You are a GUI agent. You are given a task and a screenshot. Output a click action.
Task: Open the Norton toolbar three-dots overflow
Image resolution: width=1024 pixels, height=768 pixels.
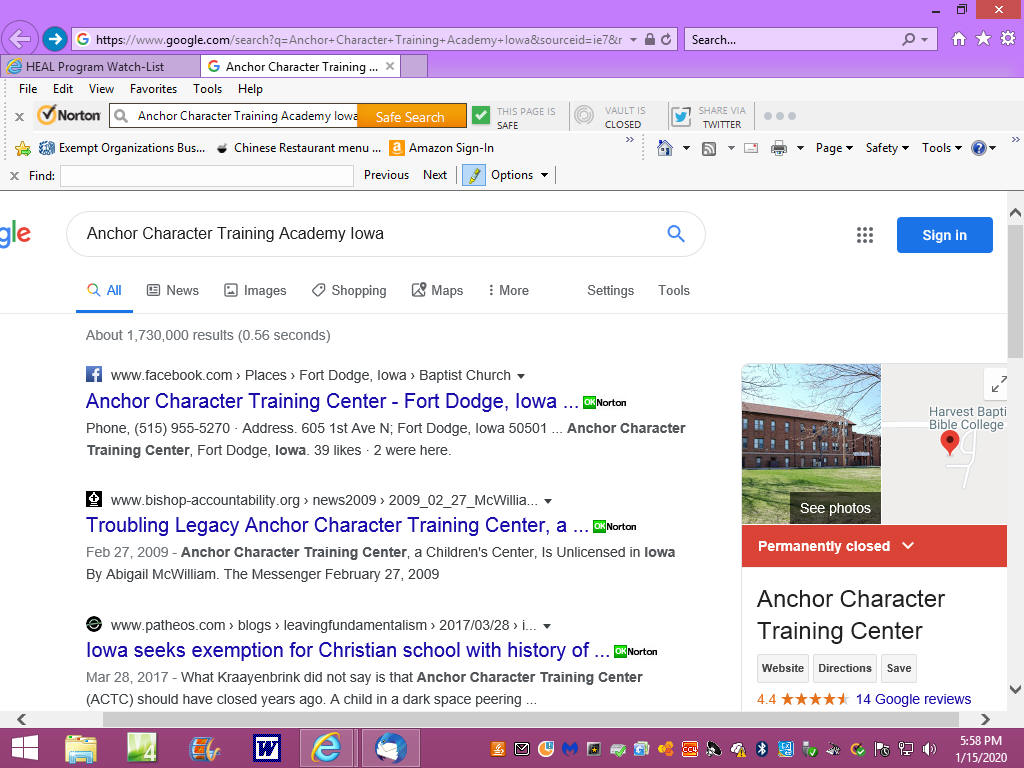tap(780, 116)
